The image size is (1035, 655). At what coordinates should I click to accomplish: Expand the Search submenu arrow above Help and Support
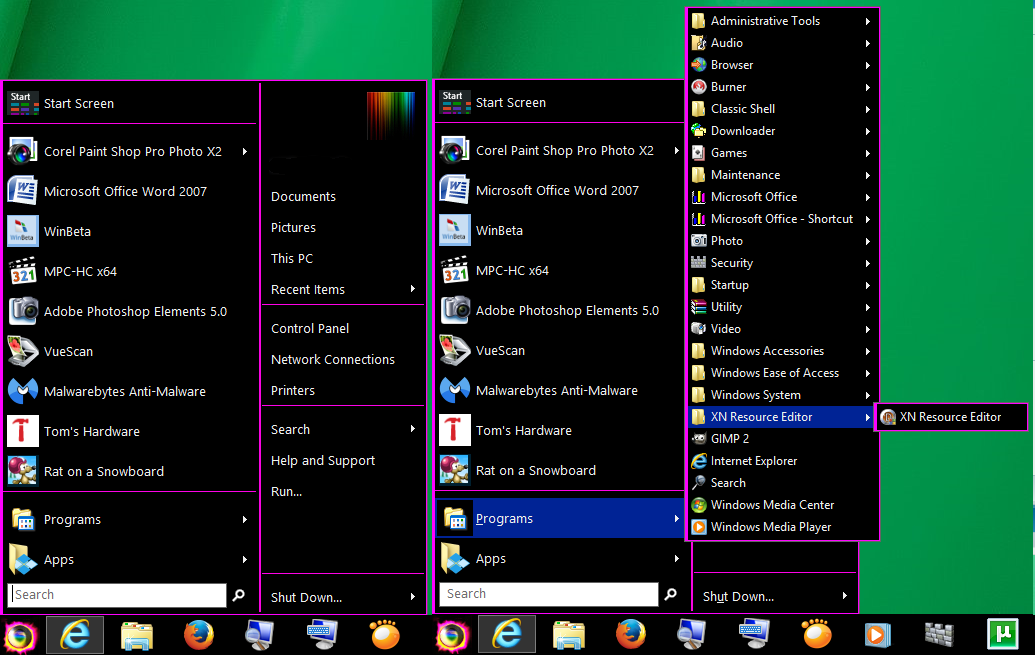pos(413,429)
